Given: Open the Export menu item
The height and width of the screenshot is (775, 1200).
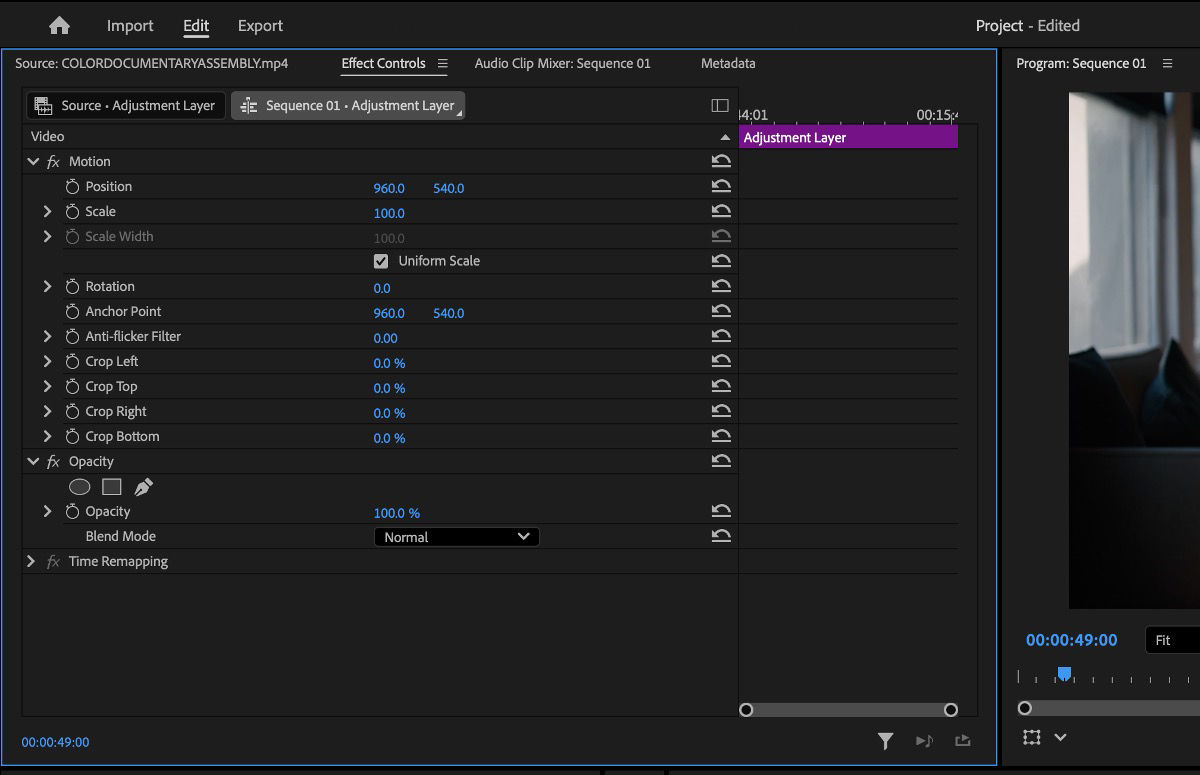Looking at the screenshot, I should (x=260, y=25).
